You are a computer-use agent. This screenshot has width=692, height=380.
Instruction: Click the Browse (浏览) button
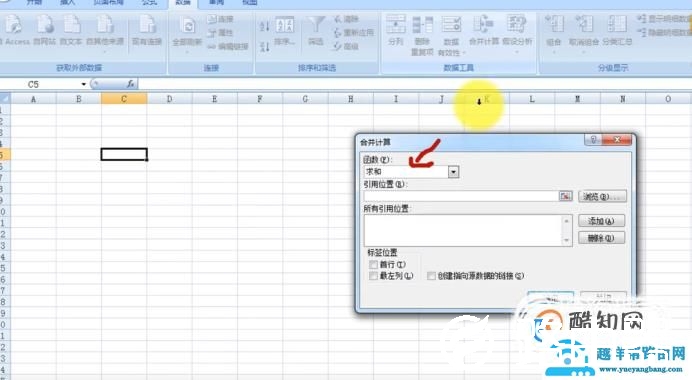602,196
